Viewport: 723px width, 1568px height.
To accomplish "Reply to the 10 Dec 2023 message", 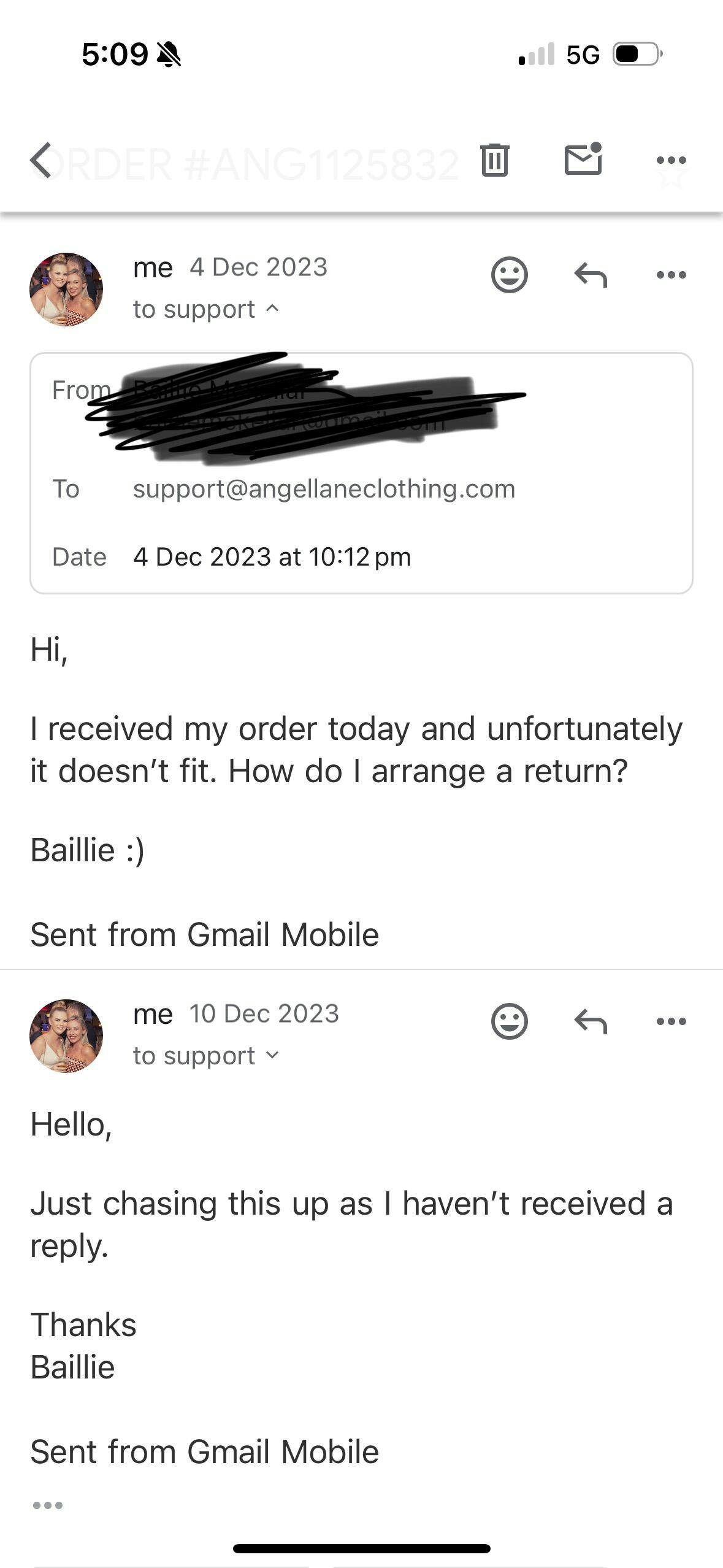I will [x=591, y=1021].
